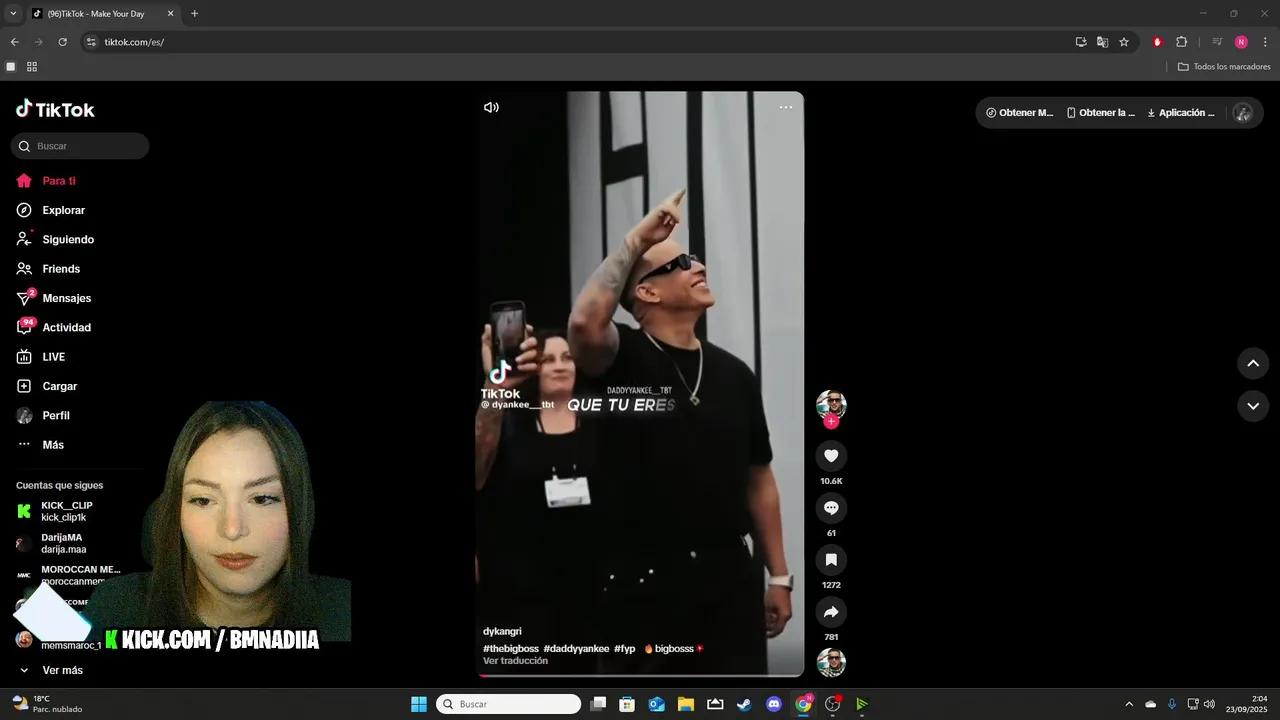Image resolution: width=1280 pixels, height=720 pixels.
Task: Open the #fyp hashtag
Action: (x=625, y=649)
